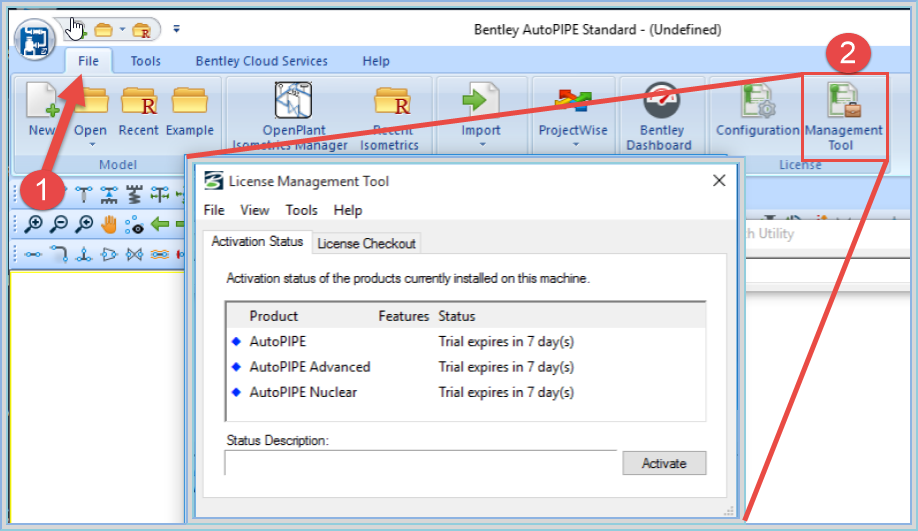Screen dimensions: 918x531
Task: Click the Activate button
Action: 664,463
